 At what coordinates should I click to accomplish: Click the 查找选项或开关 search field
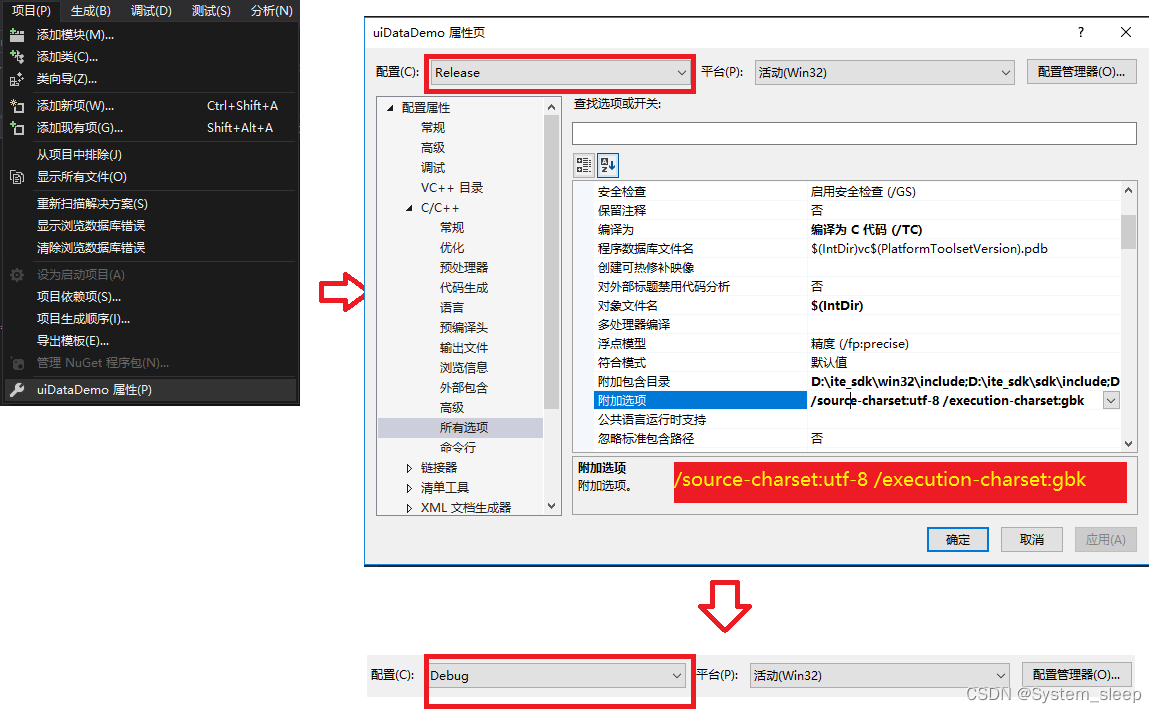coord(854,134)
